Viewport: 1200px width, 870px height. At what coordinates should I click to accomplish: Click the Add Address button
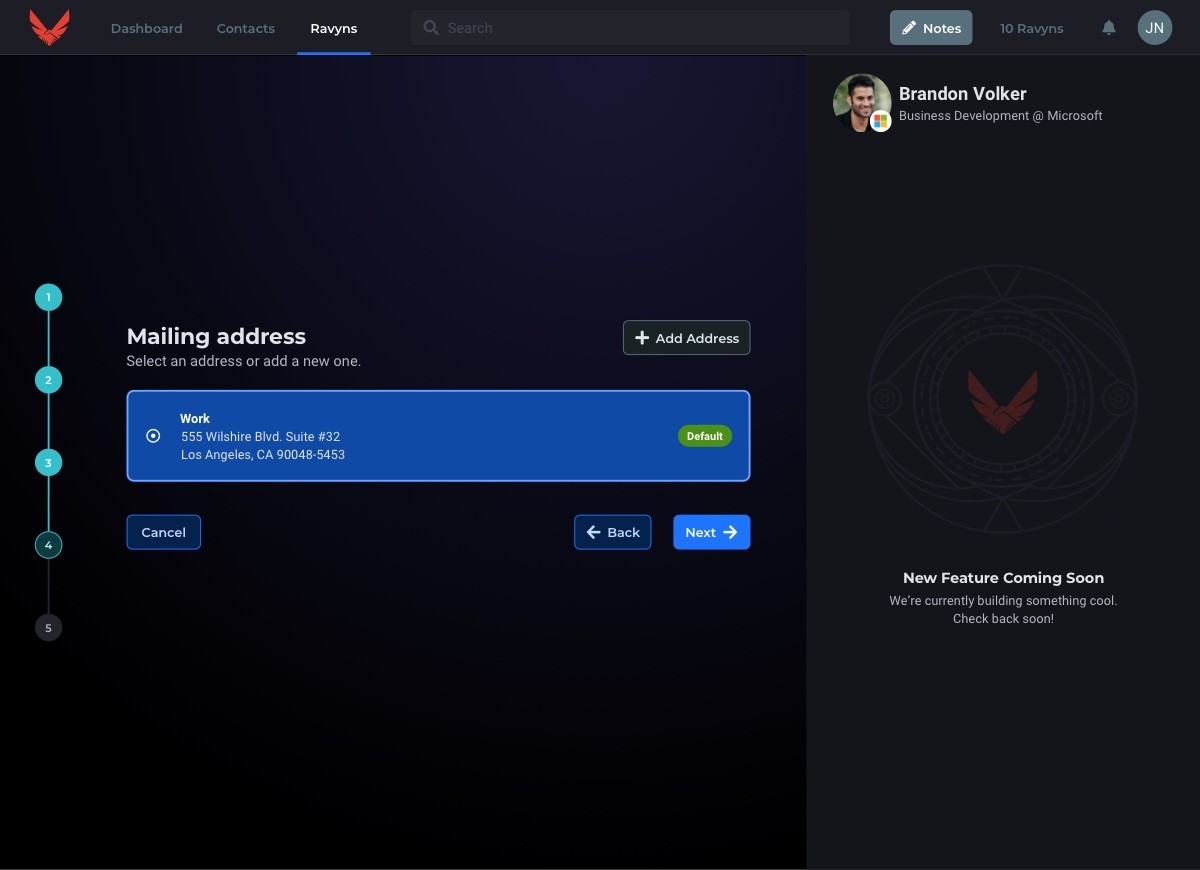[686, 338]
